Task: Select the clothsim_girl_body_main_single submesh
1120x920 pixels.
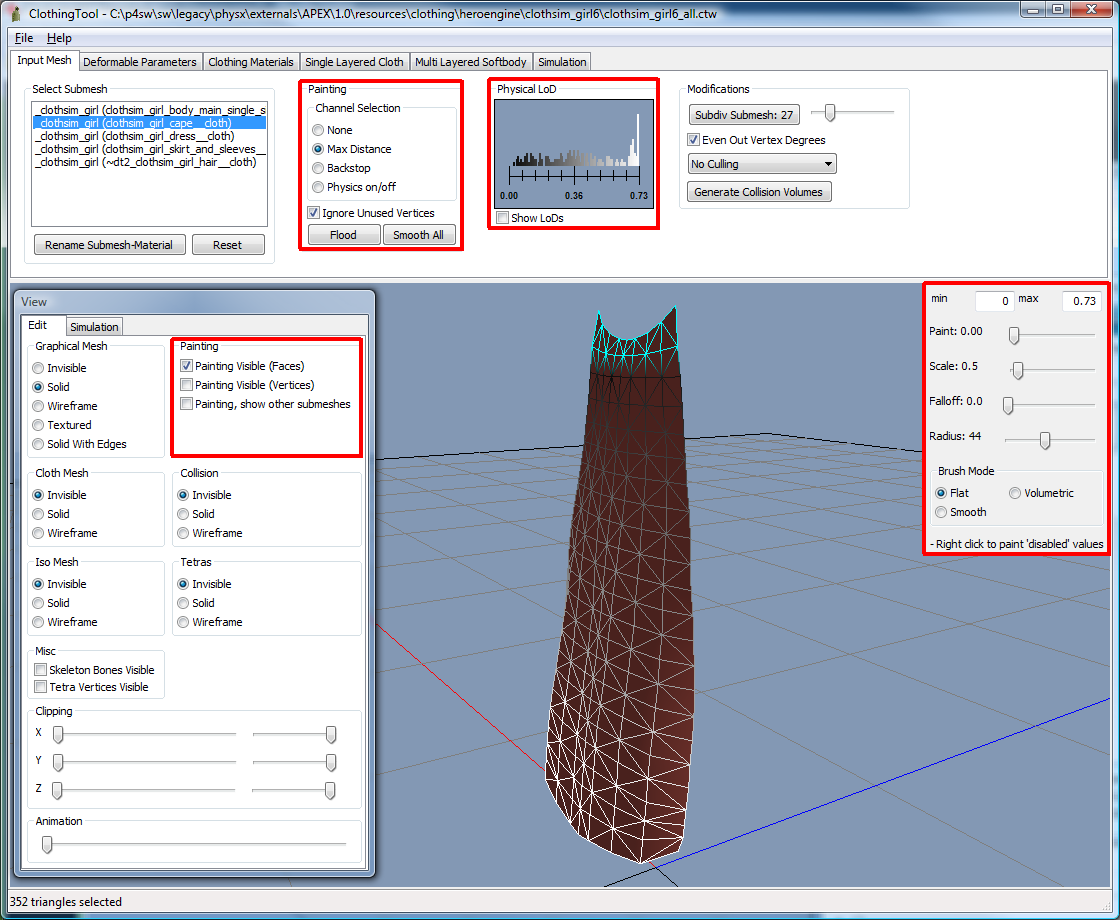Action: click(149, 110)
